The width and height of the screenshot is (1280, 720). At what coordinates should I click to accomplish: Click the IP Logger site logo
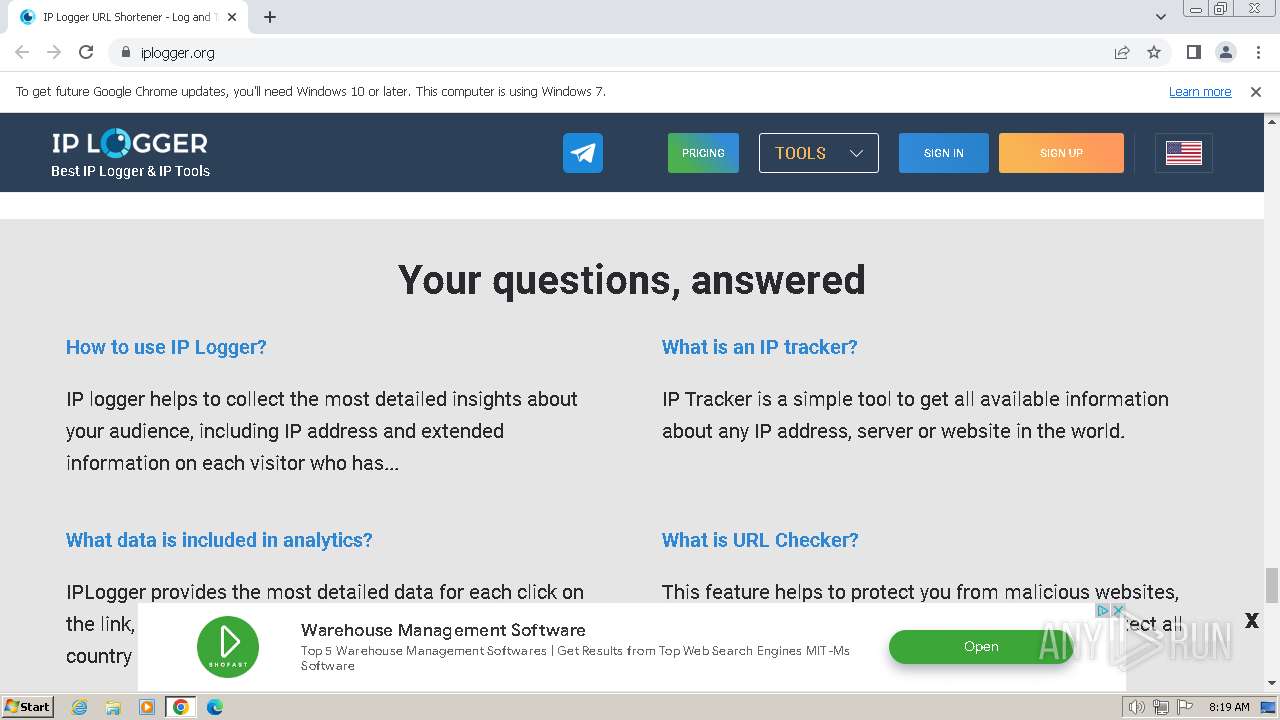coord(130,144)
